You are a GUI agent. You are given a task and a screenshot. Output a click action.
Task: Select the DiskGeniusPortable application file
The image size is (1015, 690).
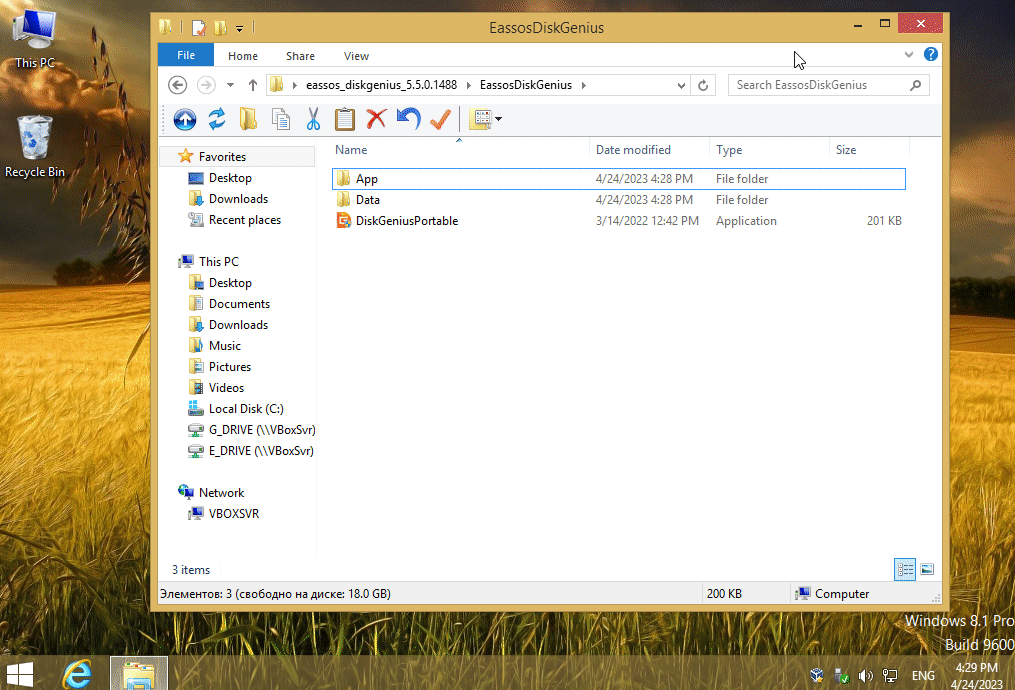(619, 221)
